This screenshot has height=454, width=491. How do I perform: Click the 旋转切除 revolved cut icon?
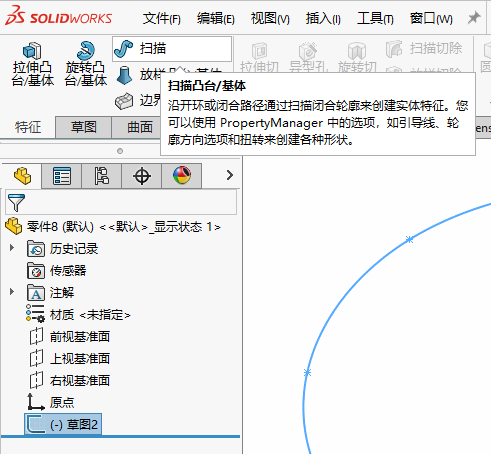pos(357,51)
